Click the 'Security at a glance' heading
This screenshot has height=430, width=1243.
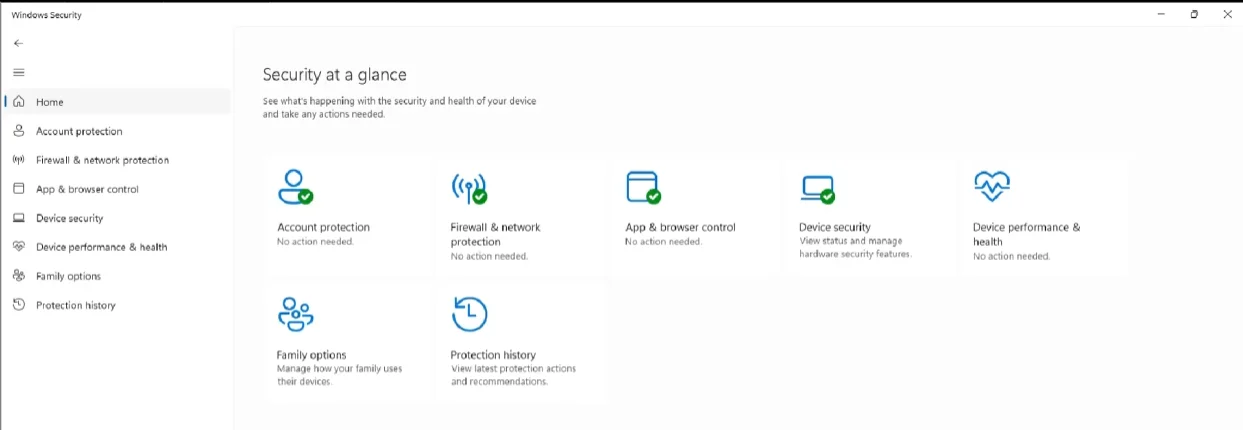coord(334,74)
